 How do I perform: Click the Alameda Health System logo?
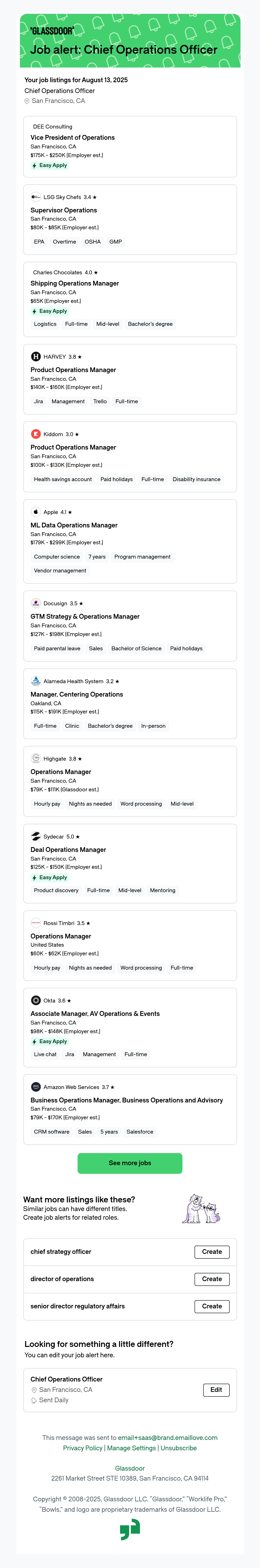[36, 681]
